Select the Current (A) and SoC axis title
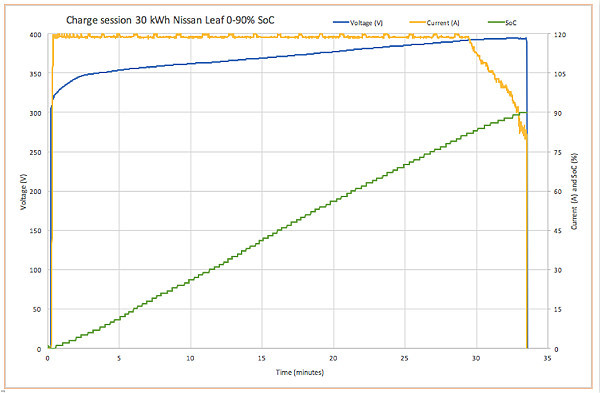Image resolution: width=600 pixels, height=393 pixels. 574,191
